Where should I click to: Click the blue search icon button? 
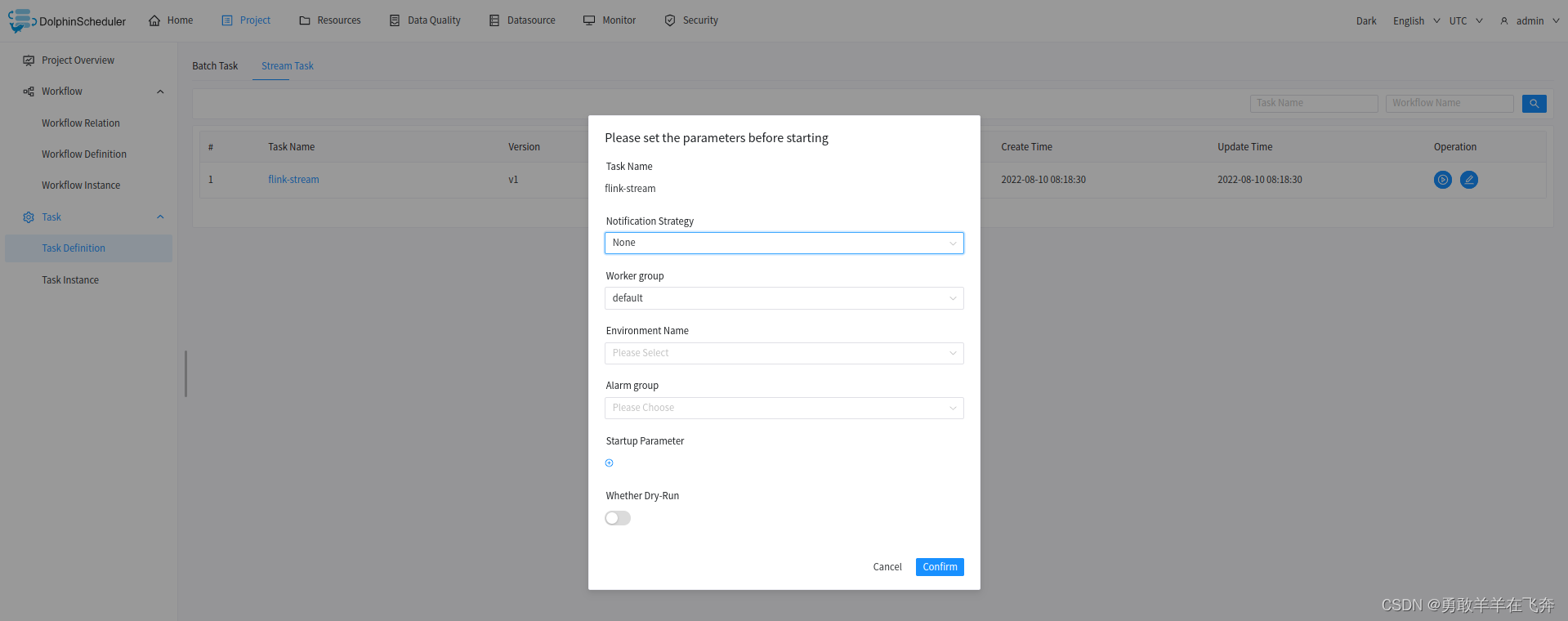point(1534,104)
